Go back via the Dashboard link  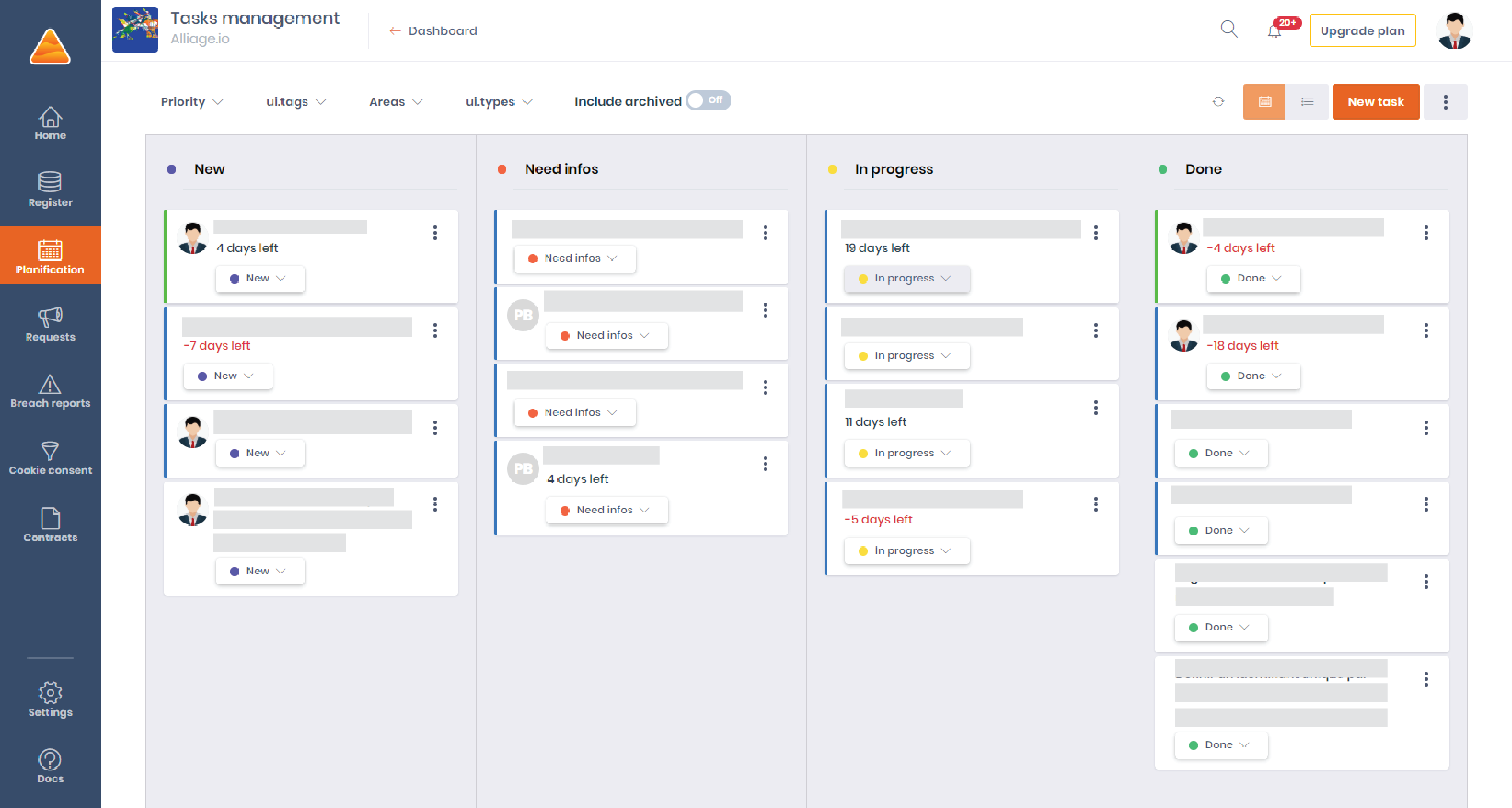433,30
